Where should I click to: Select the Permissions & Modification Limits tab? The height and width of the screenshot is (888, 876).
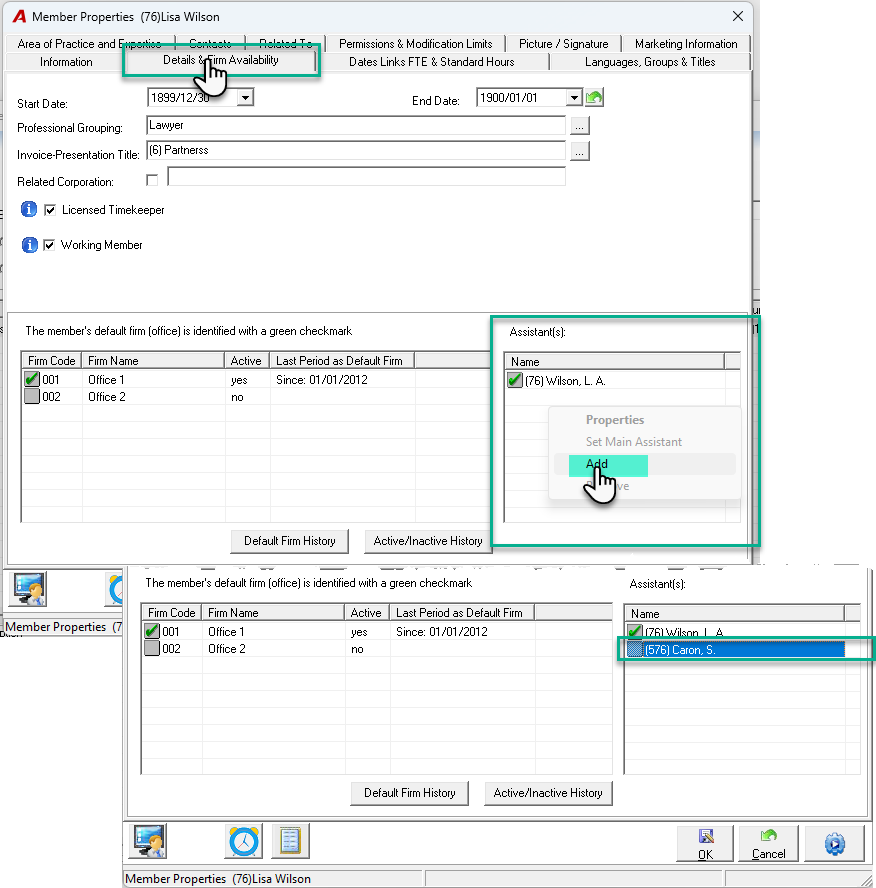tap(416, 44)
